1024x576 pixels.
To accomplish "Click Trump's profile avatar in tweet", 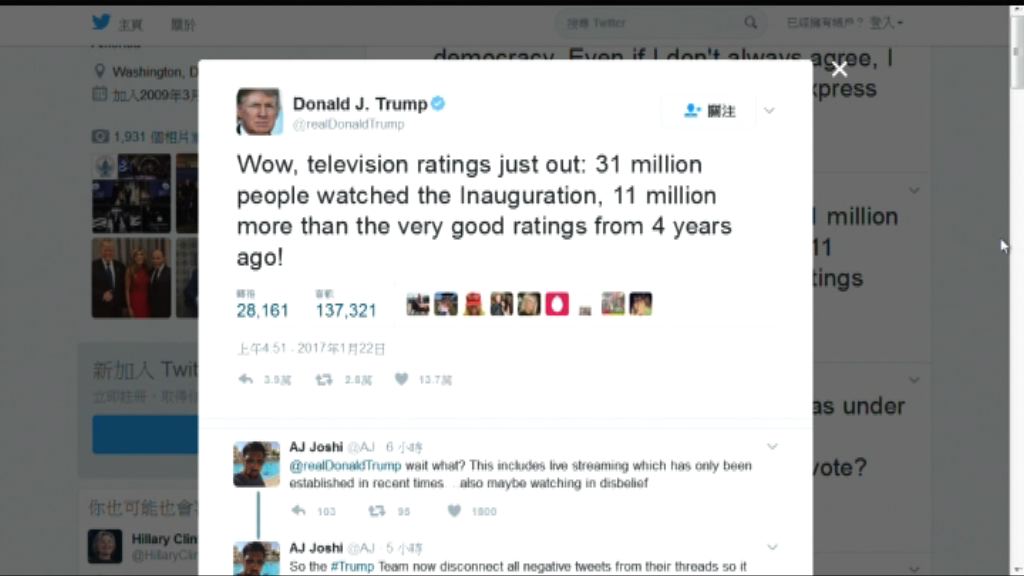I will point(259,112).
